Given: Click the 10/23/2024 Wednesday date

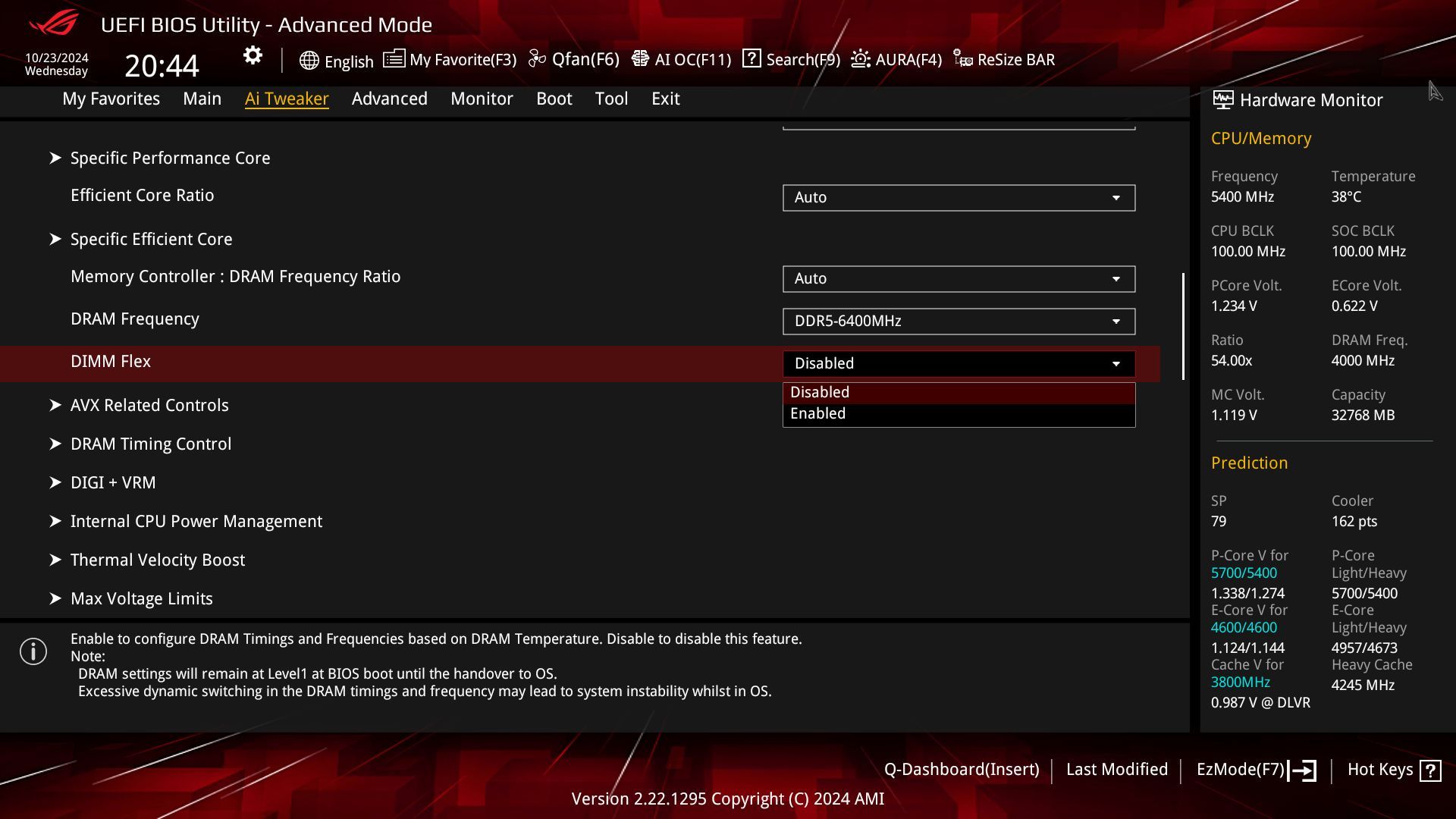Looking at the screenshot, I should click(x=56, y=64).
